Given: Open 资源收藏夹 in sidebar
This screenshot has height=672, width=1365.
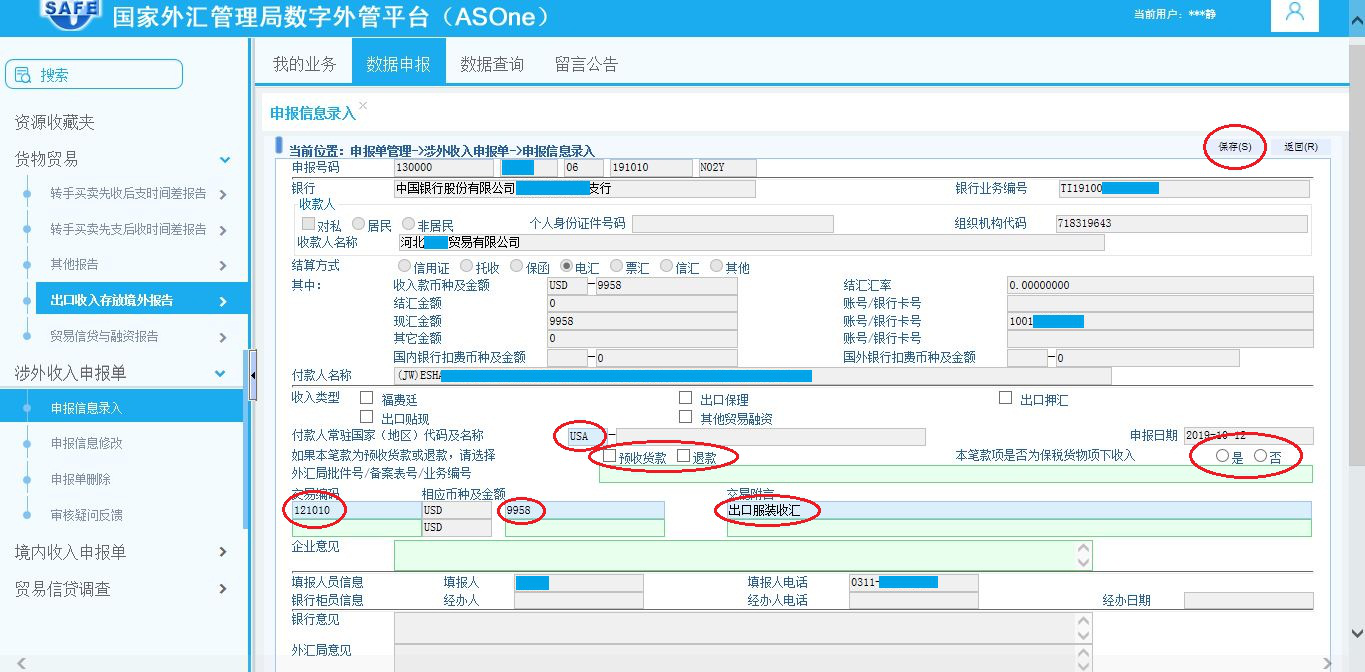Looking at the screenshot, I should click(x=54, y=122).
